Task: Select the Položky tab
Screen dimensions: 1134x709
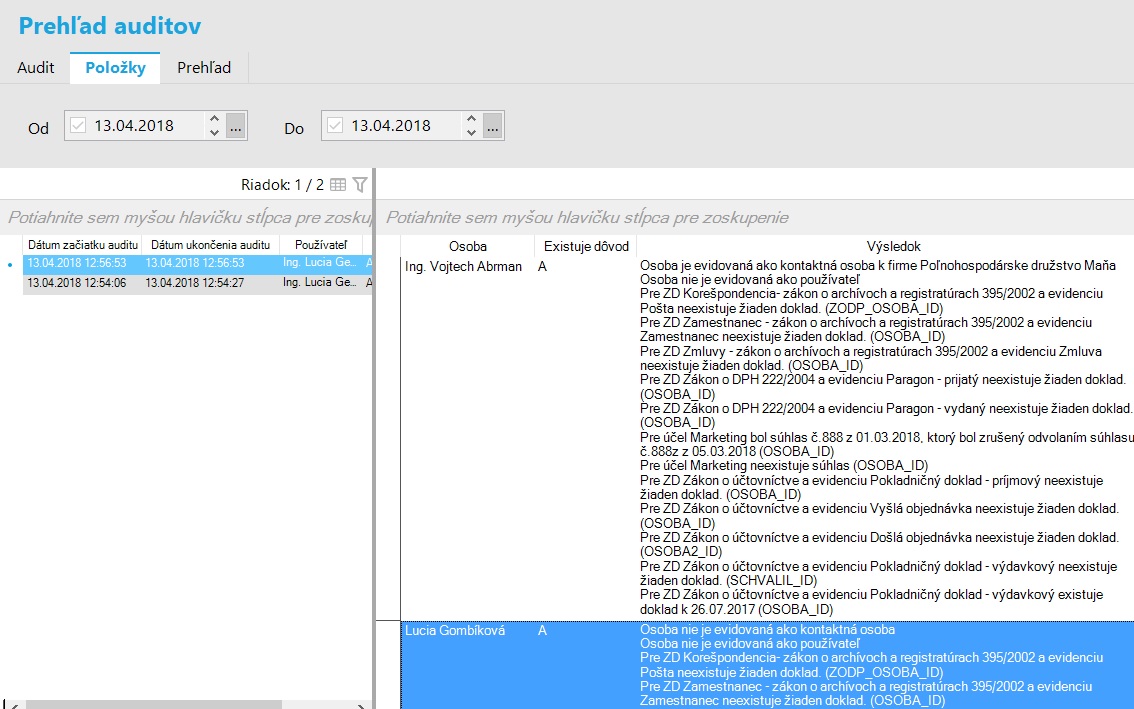Action: [x=115, y=68]
